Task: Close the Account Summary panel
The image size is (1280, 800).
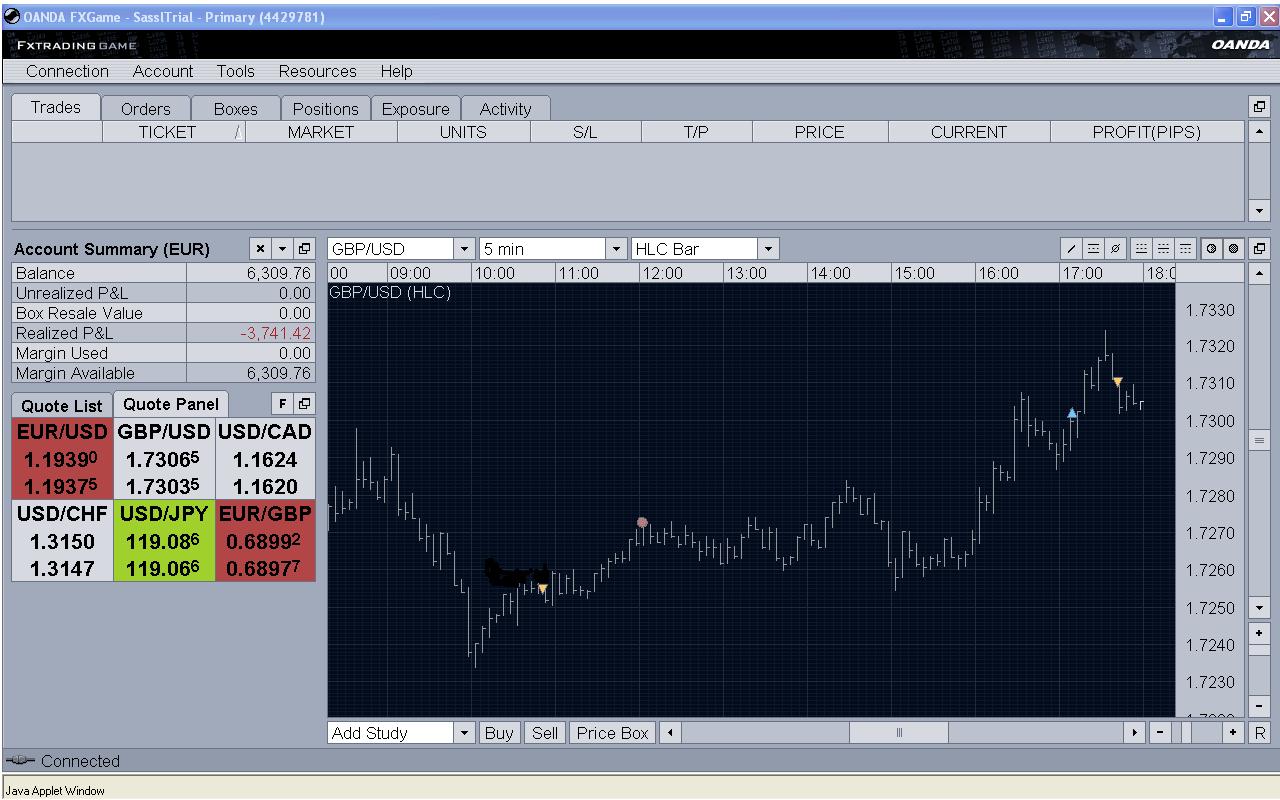Action: (260, 249)
